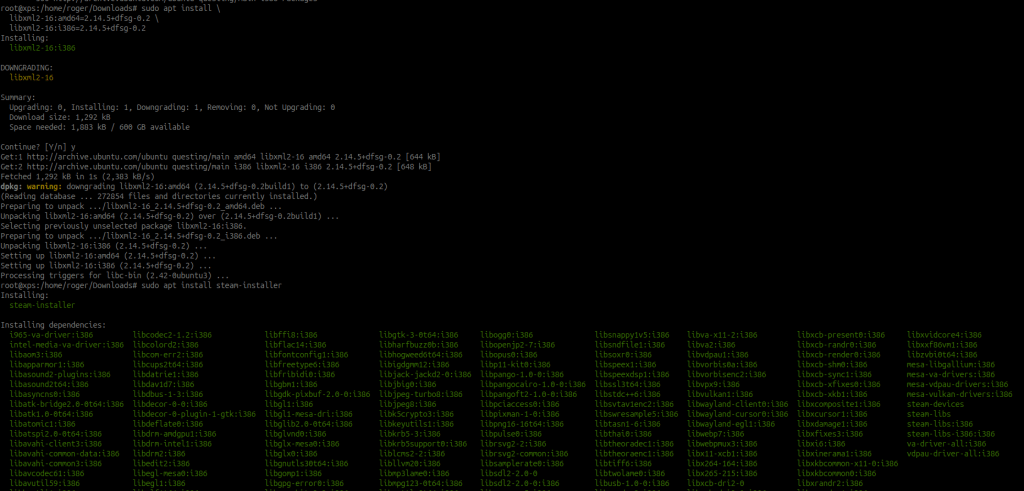Click the intel-media-va-driver:i386 entry
Image resolution: width=1024 pixels, height=491 pixels.
pos(66,344)
